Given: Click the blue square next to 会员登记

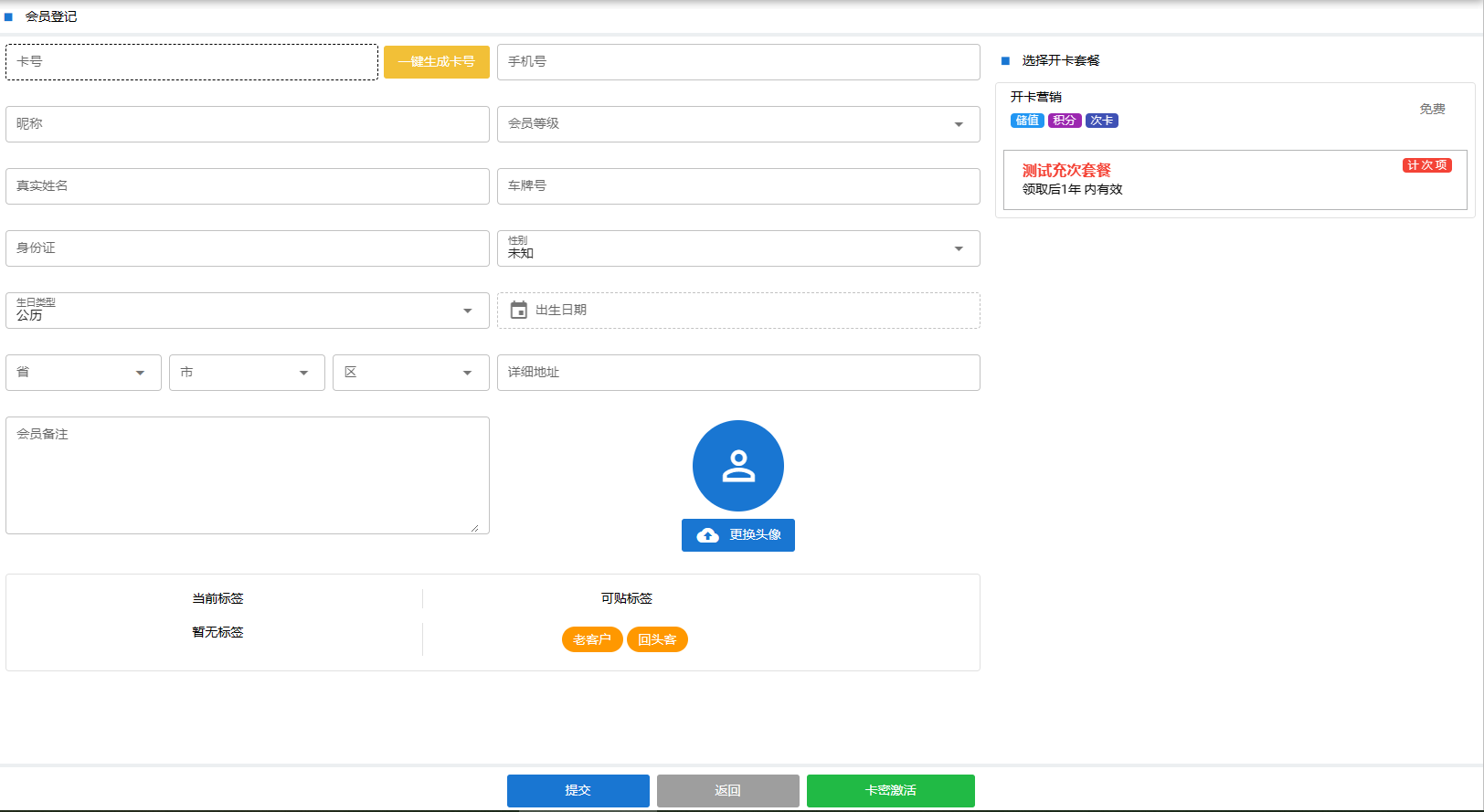Looking at the screenshot, I should pyautogui.click(x=8, y=16).
